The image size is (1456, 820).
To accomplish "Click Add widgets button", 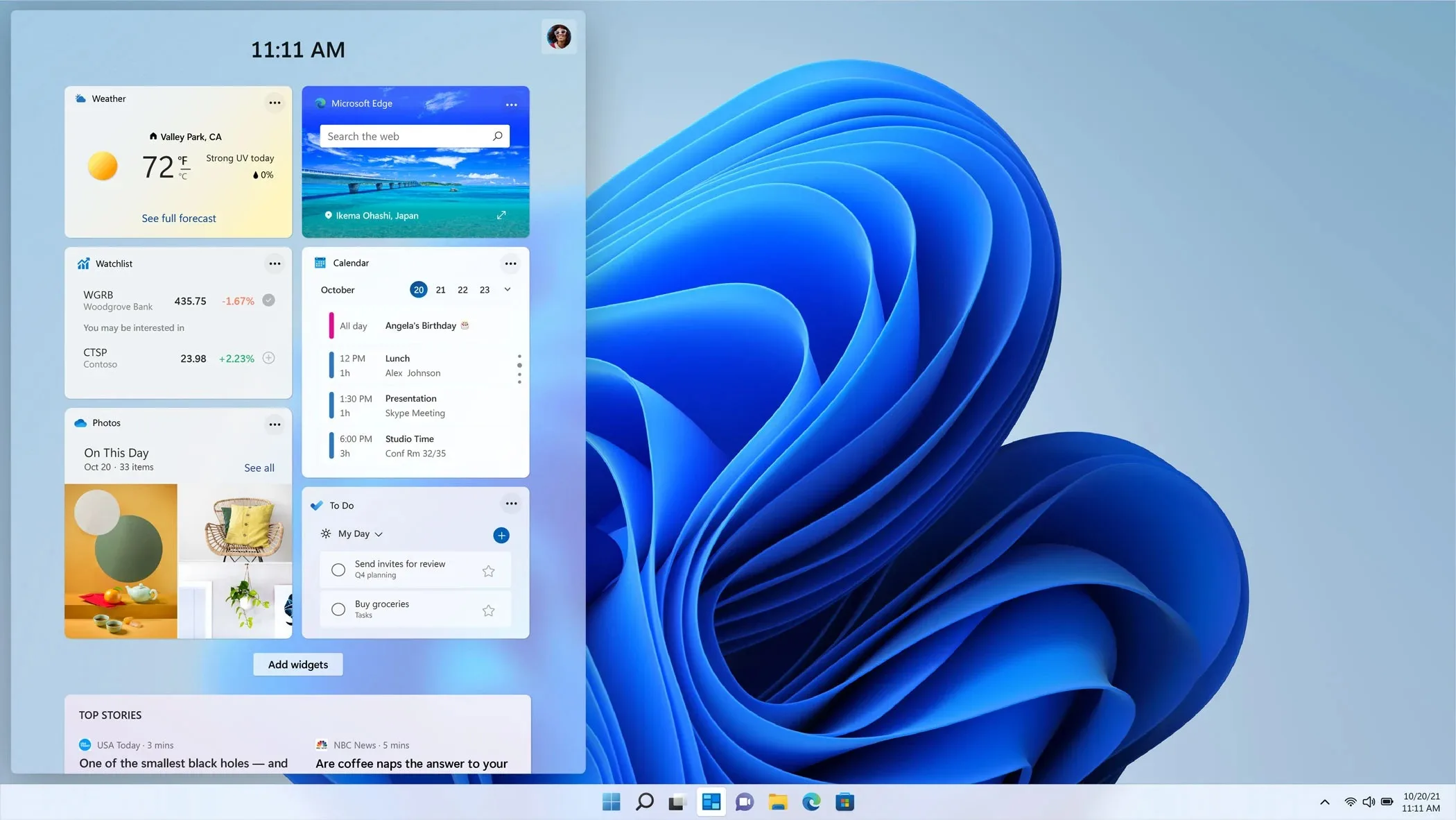I will point(297,663).
